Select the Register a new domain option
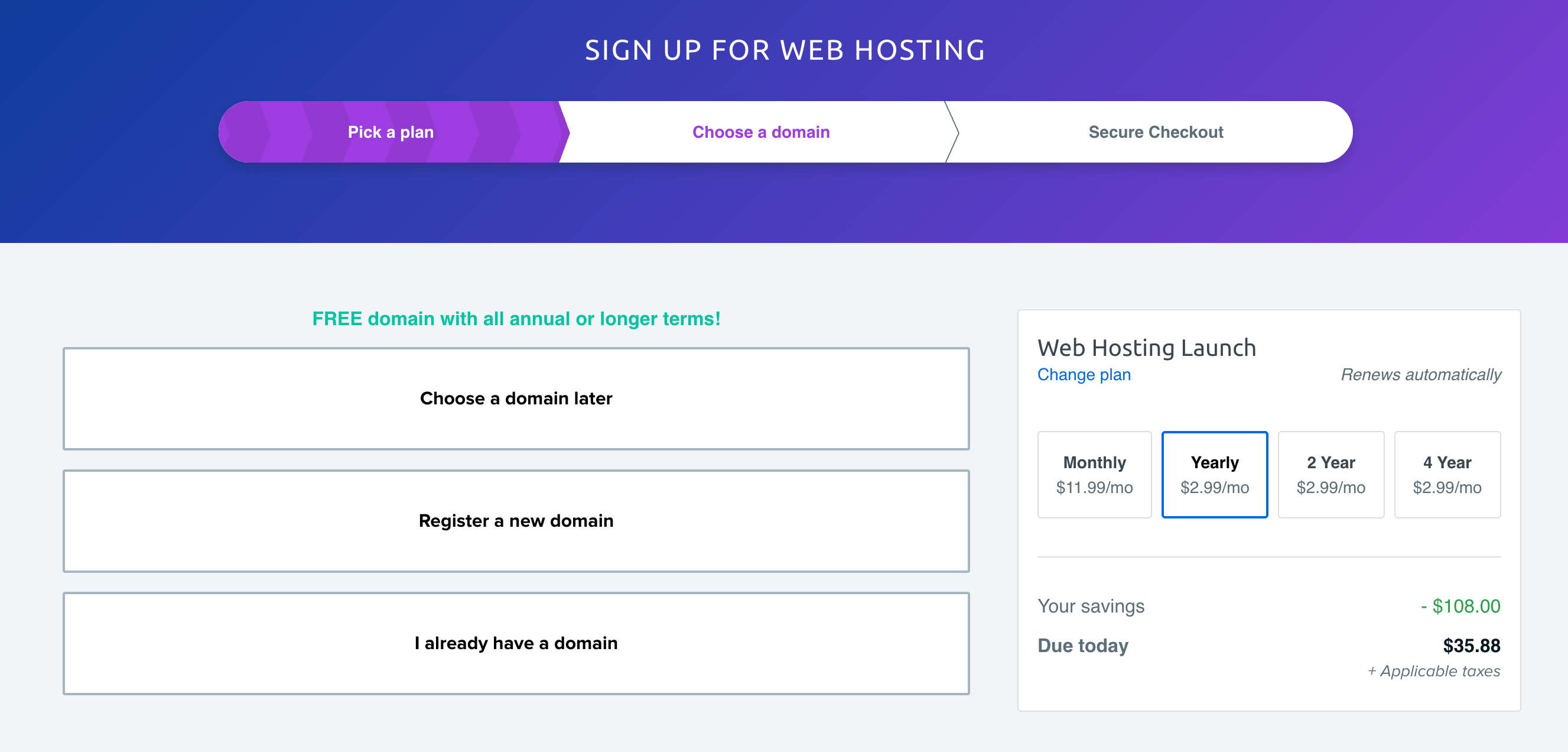 pos(516,521)
